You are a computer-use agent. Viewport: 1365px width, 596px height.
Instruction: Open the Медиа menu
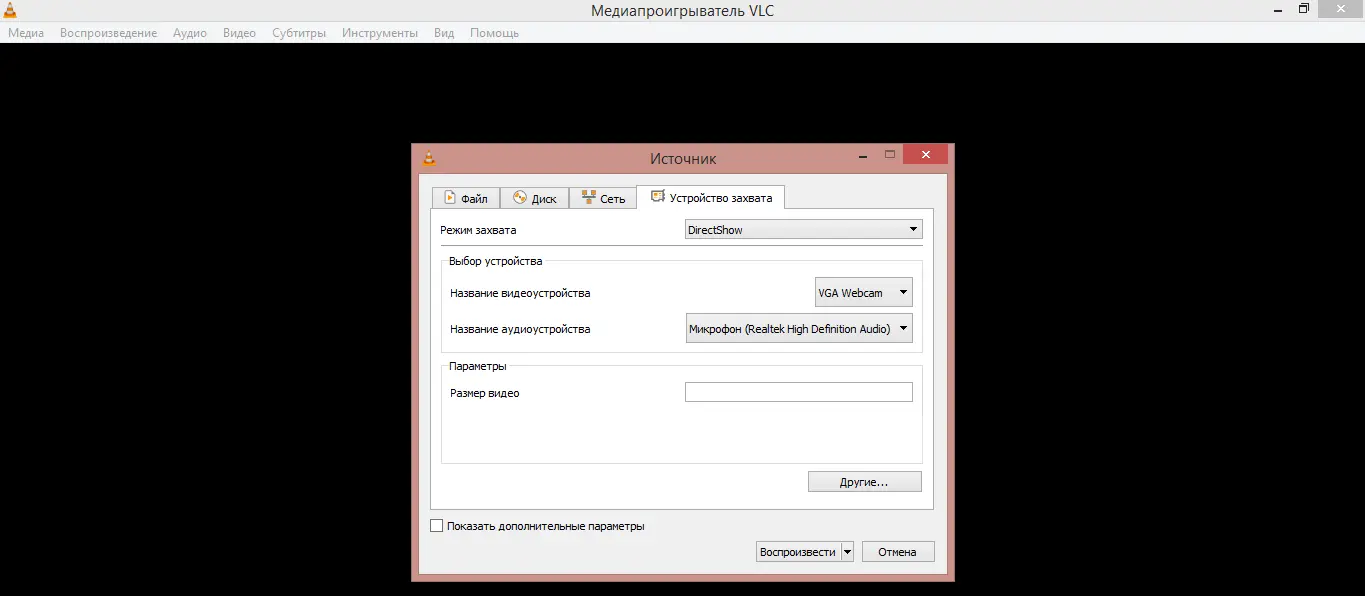tap(26, 33)
